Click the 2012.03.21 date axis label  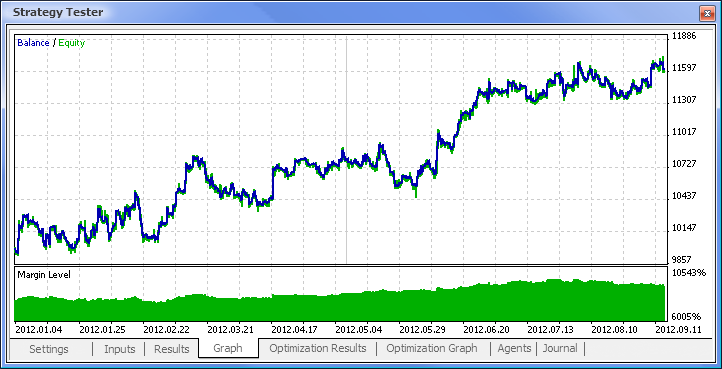(230, 330)
